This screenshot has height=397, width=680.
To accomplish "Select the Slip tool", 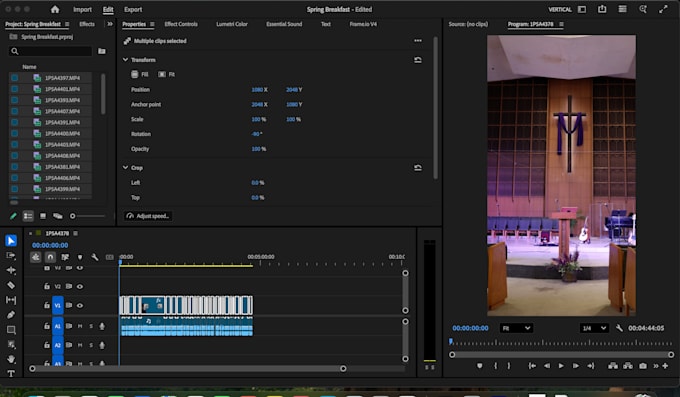I will (11, 300).
